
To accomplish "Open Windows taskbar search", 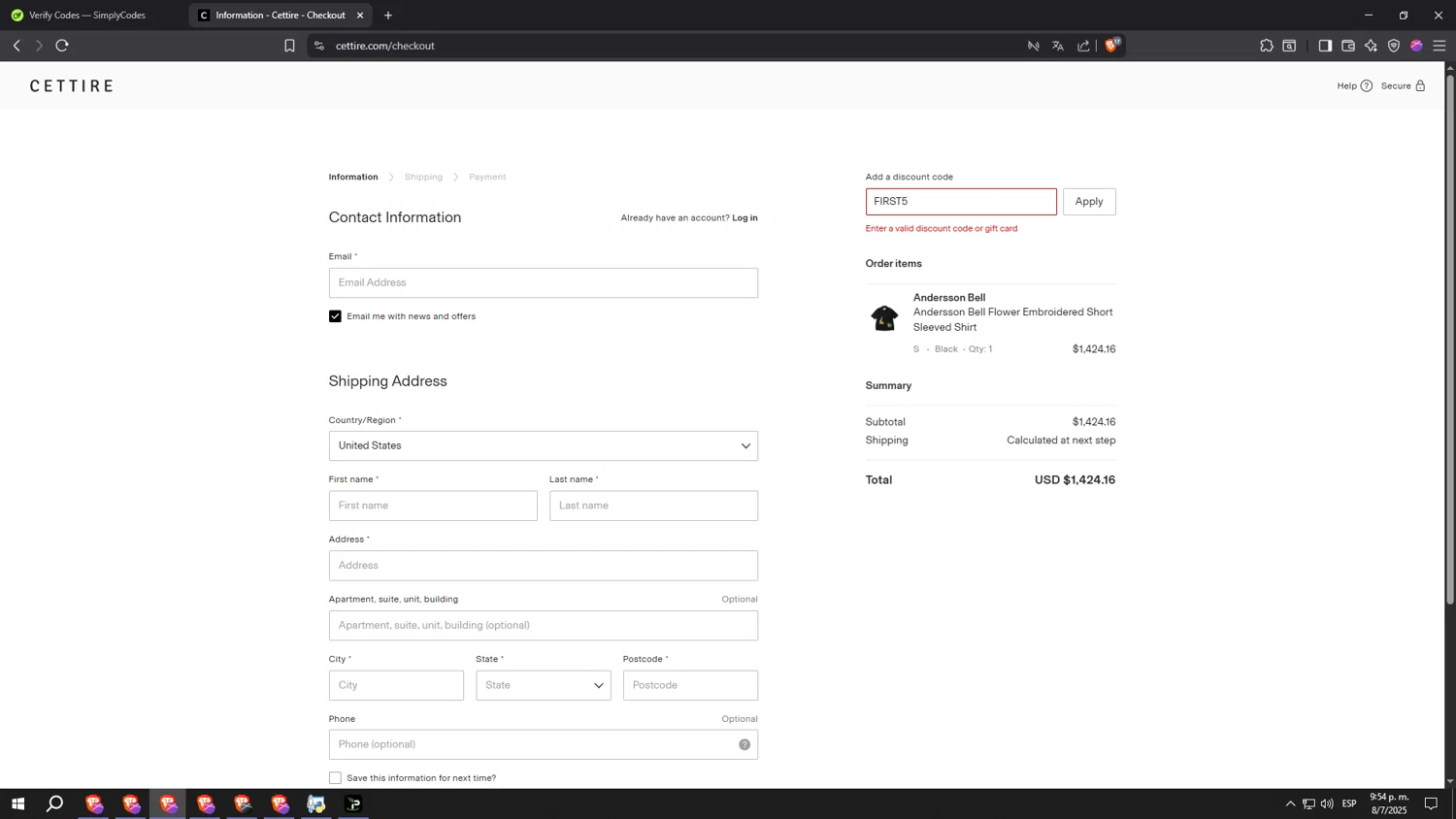I will point(55,803).
